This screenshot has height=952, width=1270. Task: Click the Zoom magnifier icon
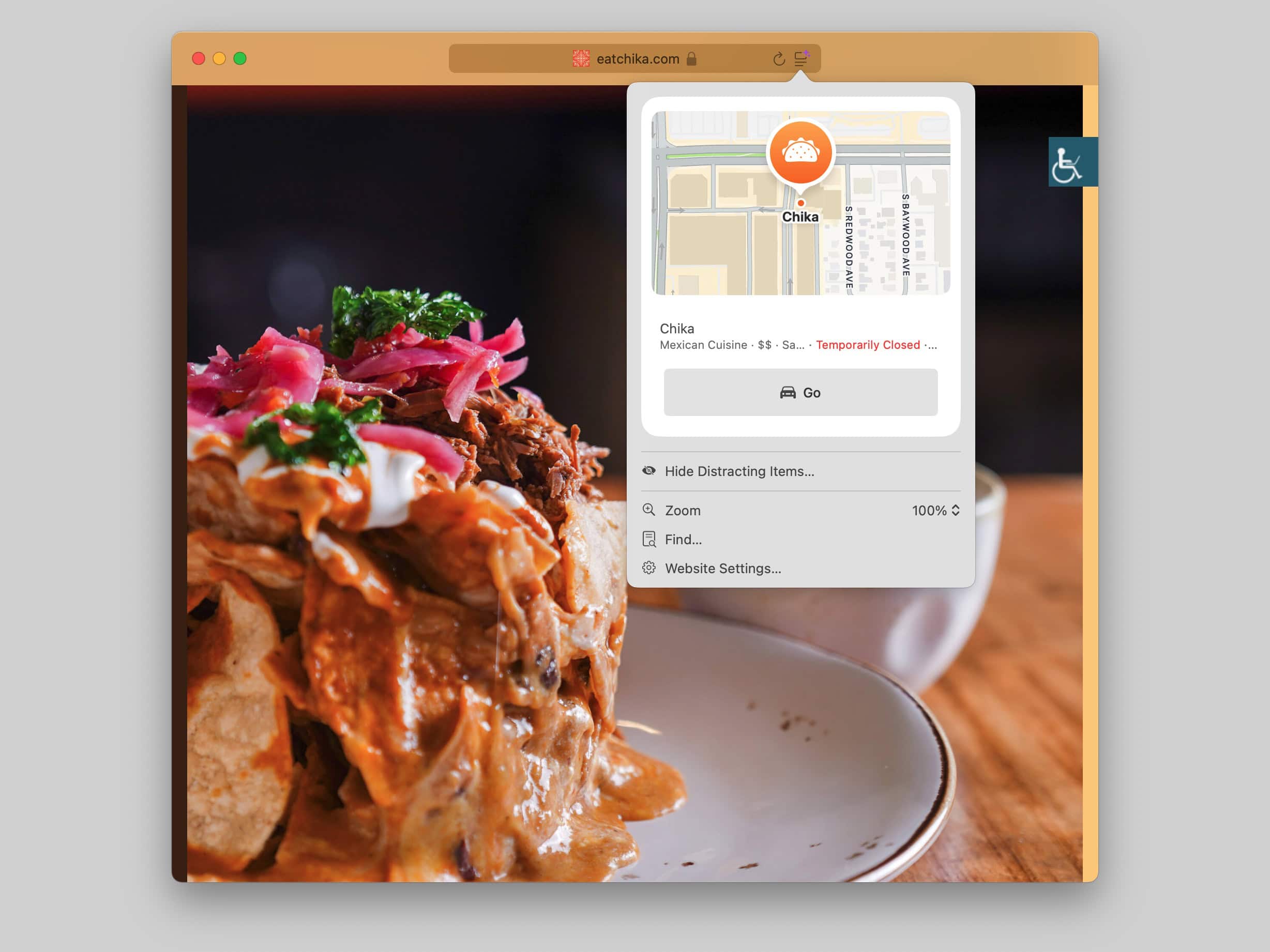(x=649, y=510)
